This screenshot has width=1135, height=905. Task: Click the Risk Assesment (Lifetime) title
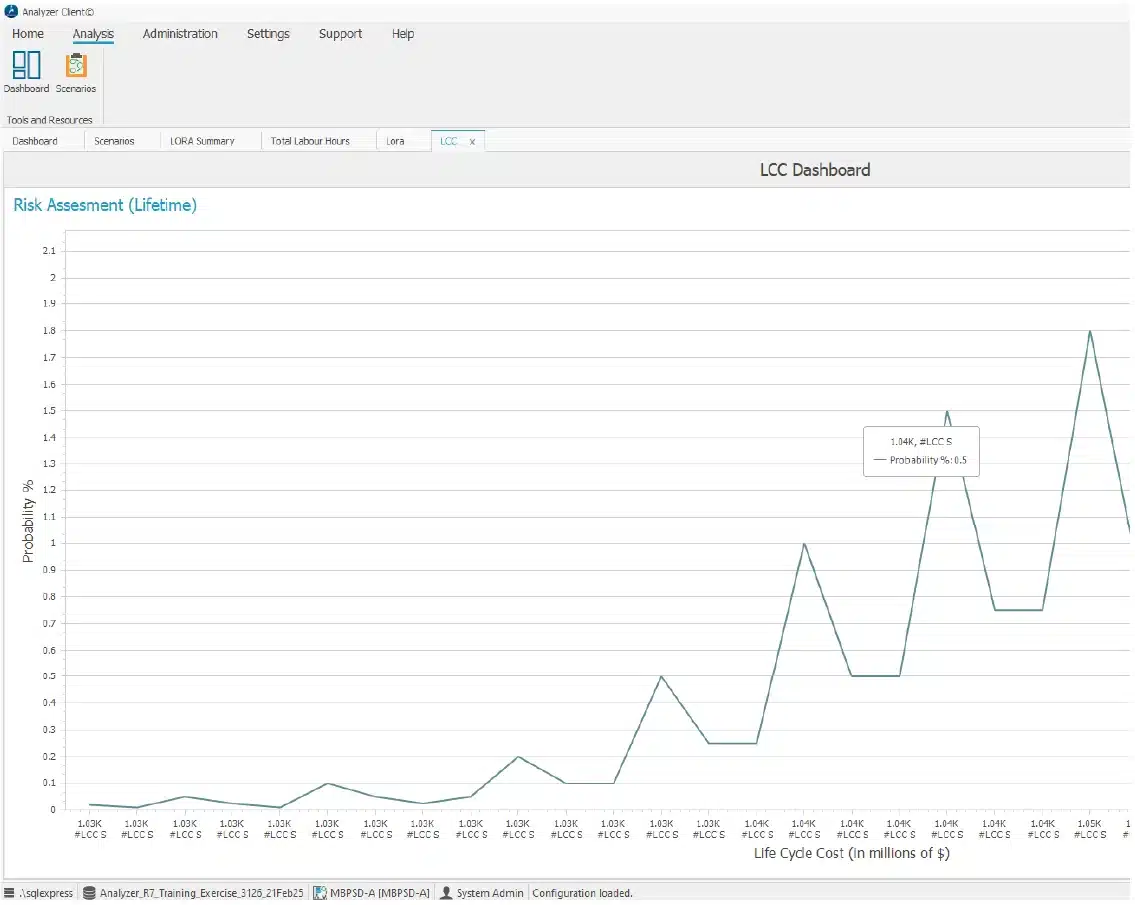tap(105, 206)
